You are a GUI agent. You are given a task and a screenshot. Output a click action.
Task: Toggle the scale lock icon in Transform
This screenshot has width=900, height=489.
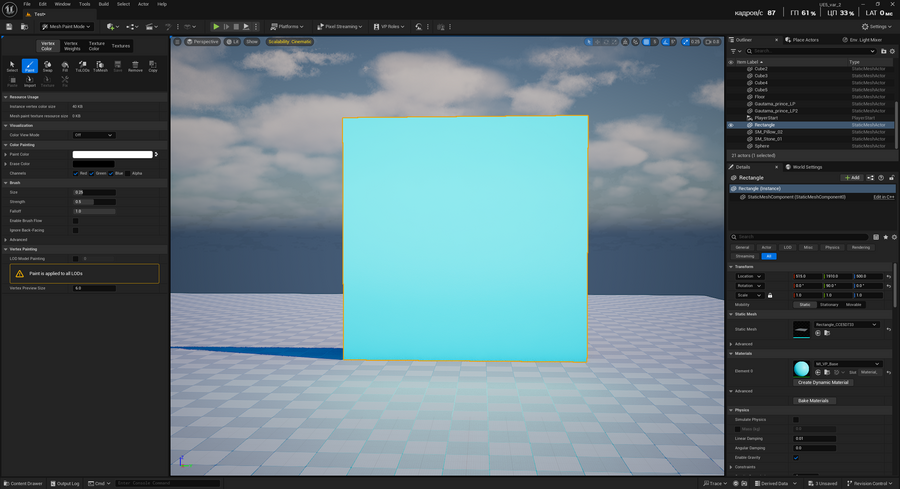coord(770,295)
